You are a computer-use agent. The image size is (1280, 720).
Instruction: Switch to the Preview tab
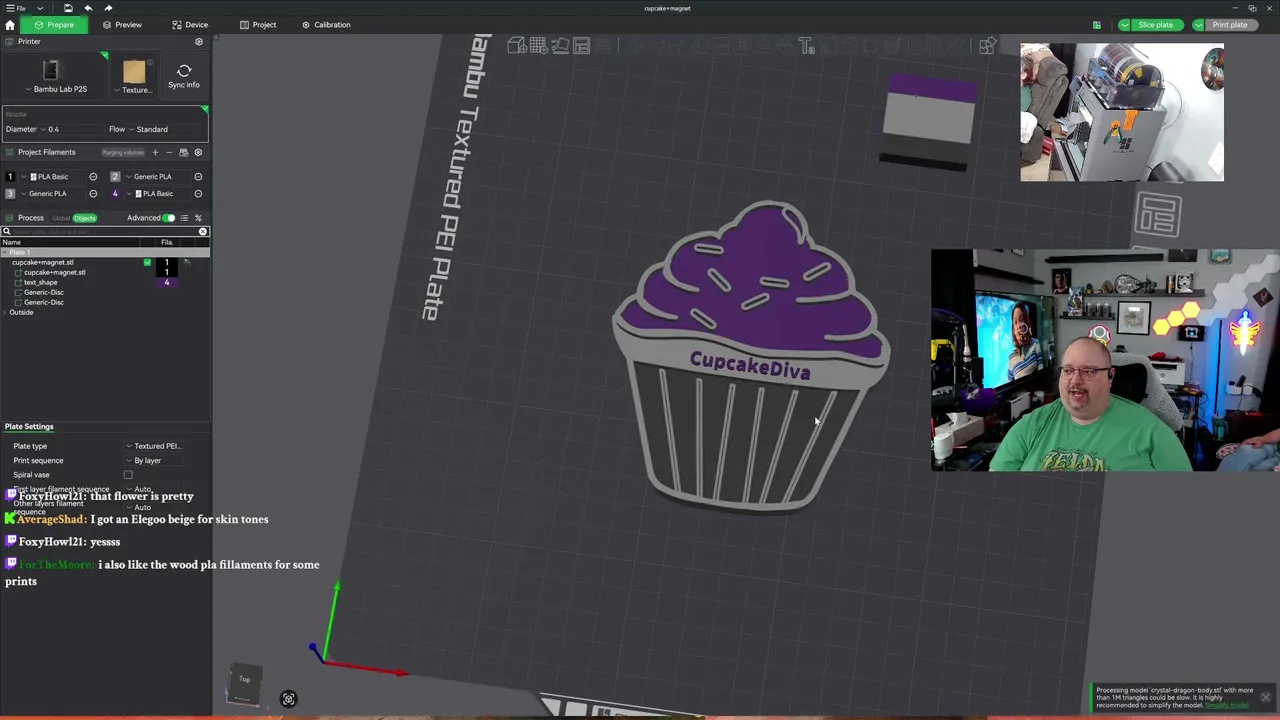122,25
